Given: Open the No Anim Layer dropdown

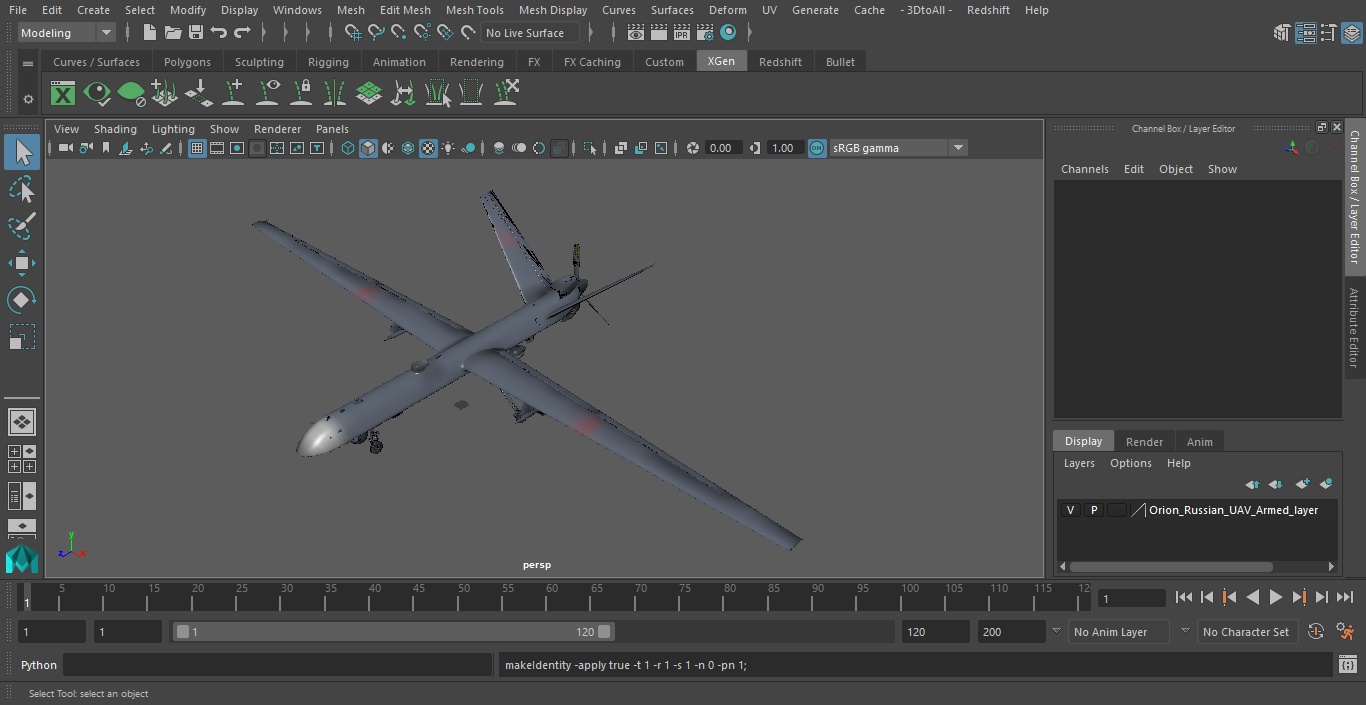Looking at the screenshot, I should (x=1121, y=632).
